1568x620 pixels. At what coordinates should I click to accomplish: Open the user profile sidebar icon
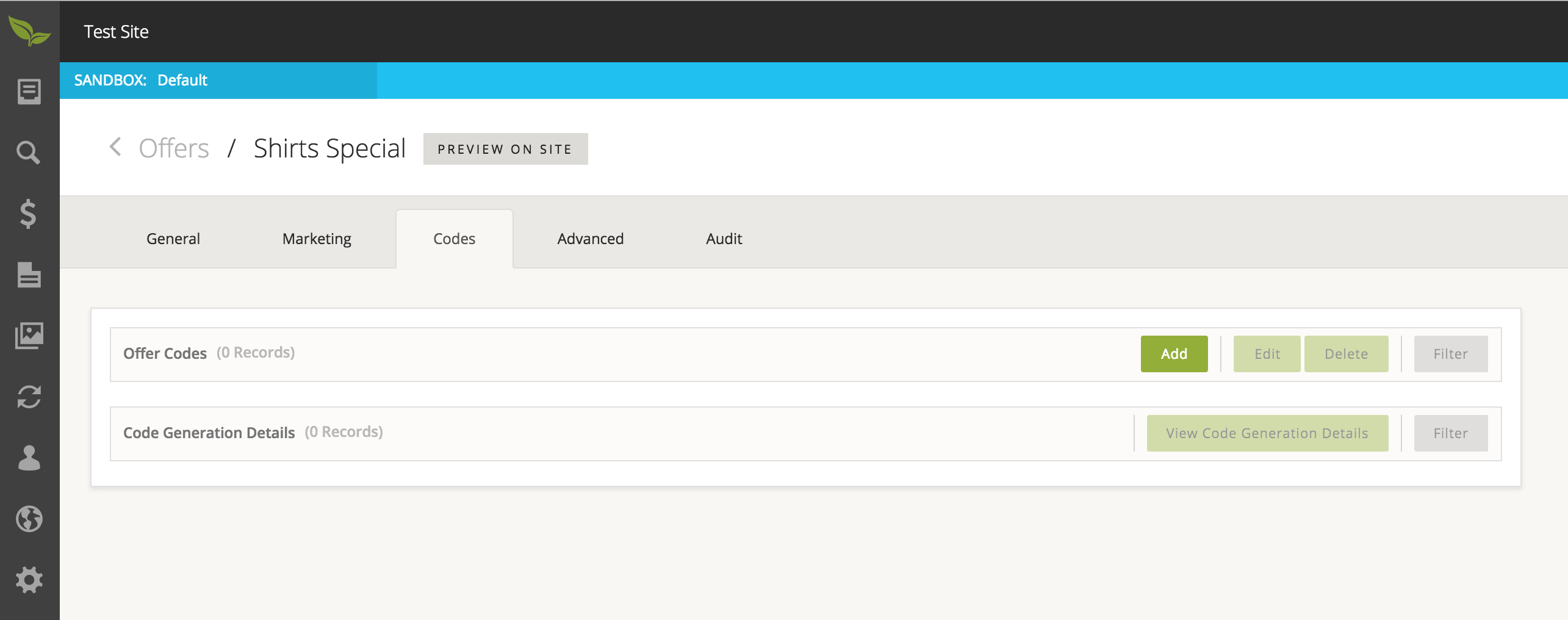(x=29, y=458)
